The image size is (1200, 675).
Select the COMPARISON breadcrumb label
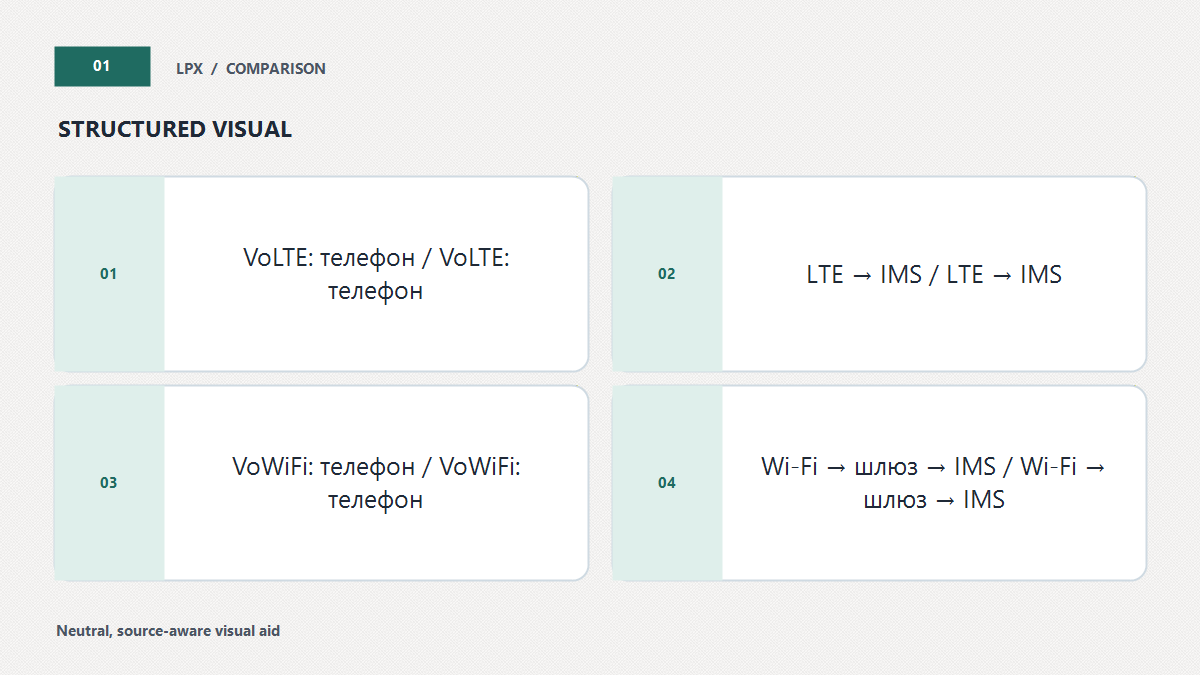pos(276,69)
